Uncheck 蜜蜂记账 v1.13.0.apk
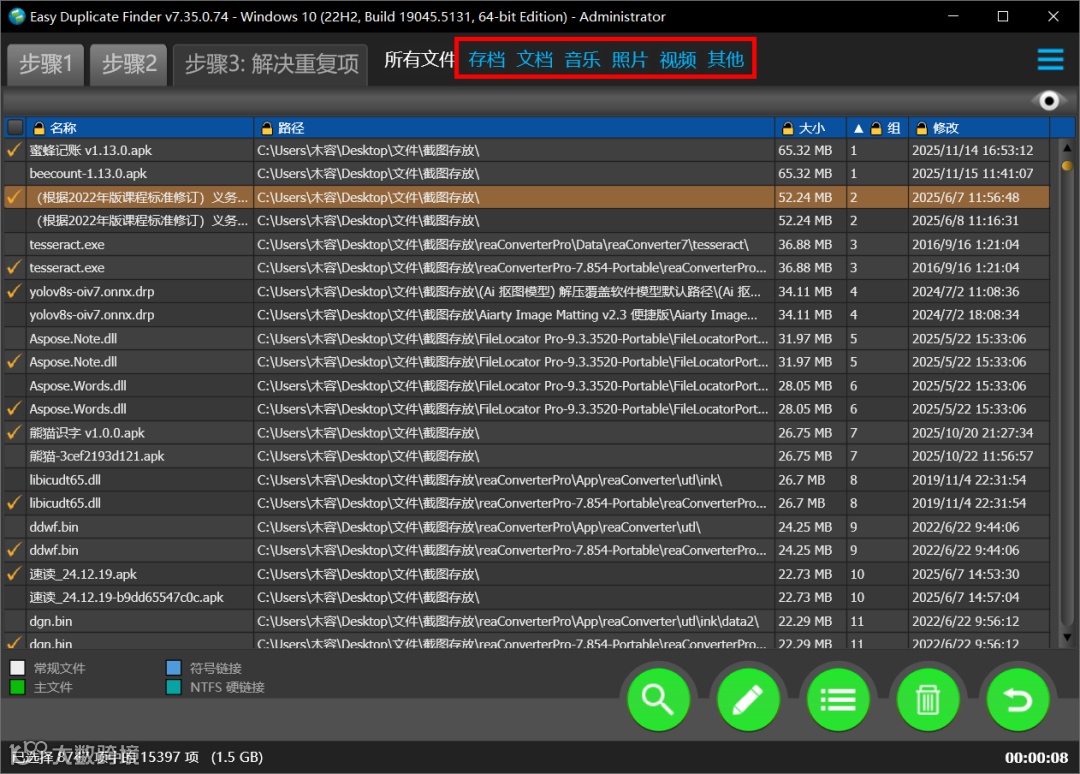This screenshot has height=774, width=1080. pyautogui.click(x=14, y=150)
